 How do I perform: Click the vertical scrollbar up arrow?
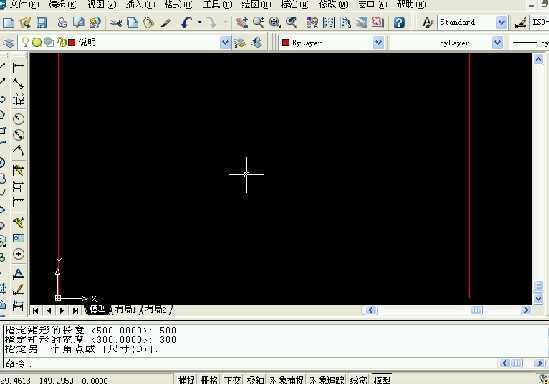538,59
